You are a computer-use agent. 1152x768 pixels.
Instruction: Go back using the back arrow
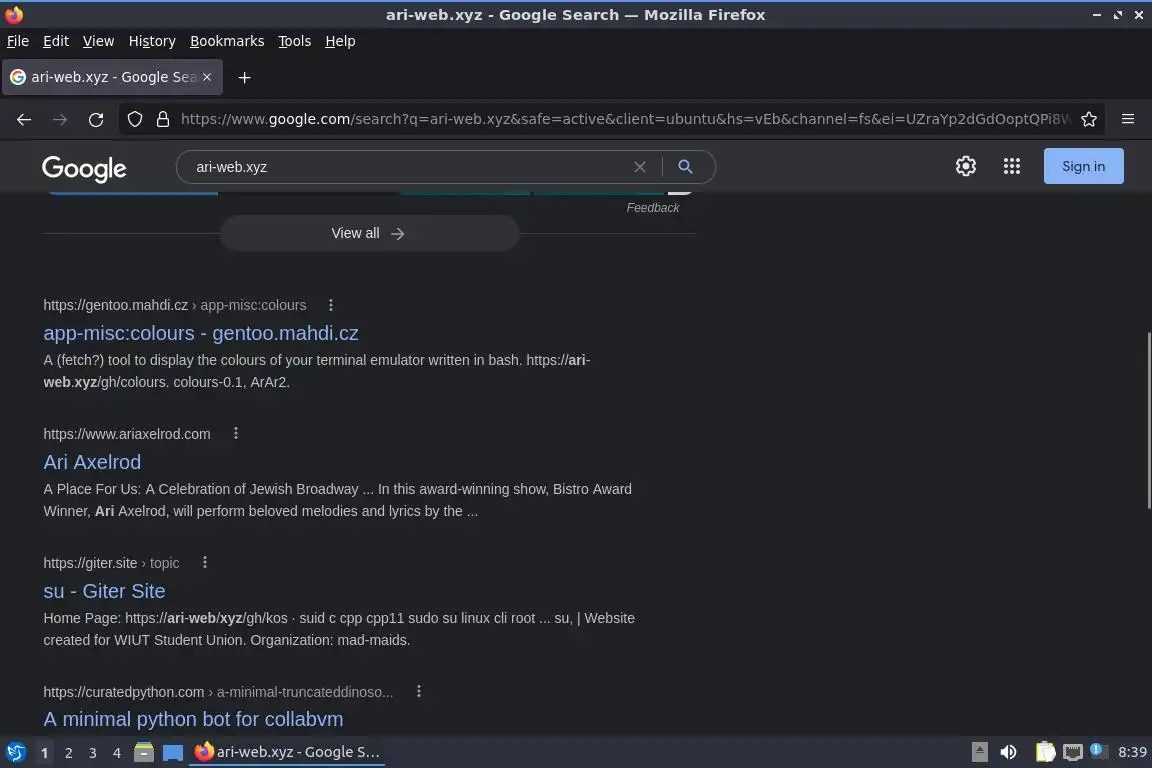coord(24,119)
